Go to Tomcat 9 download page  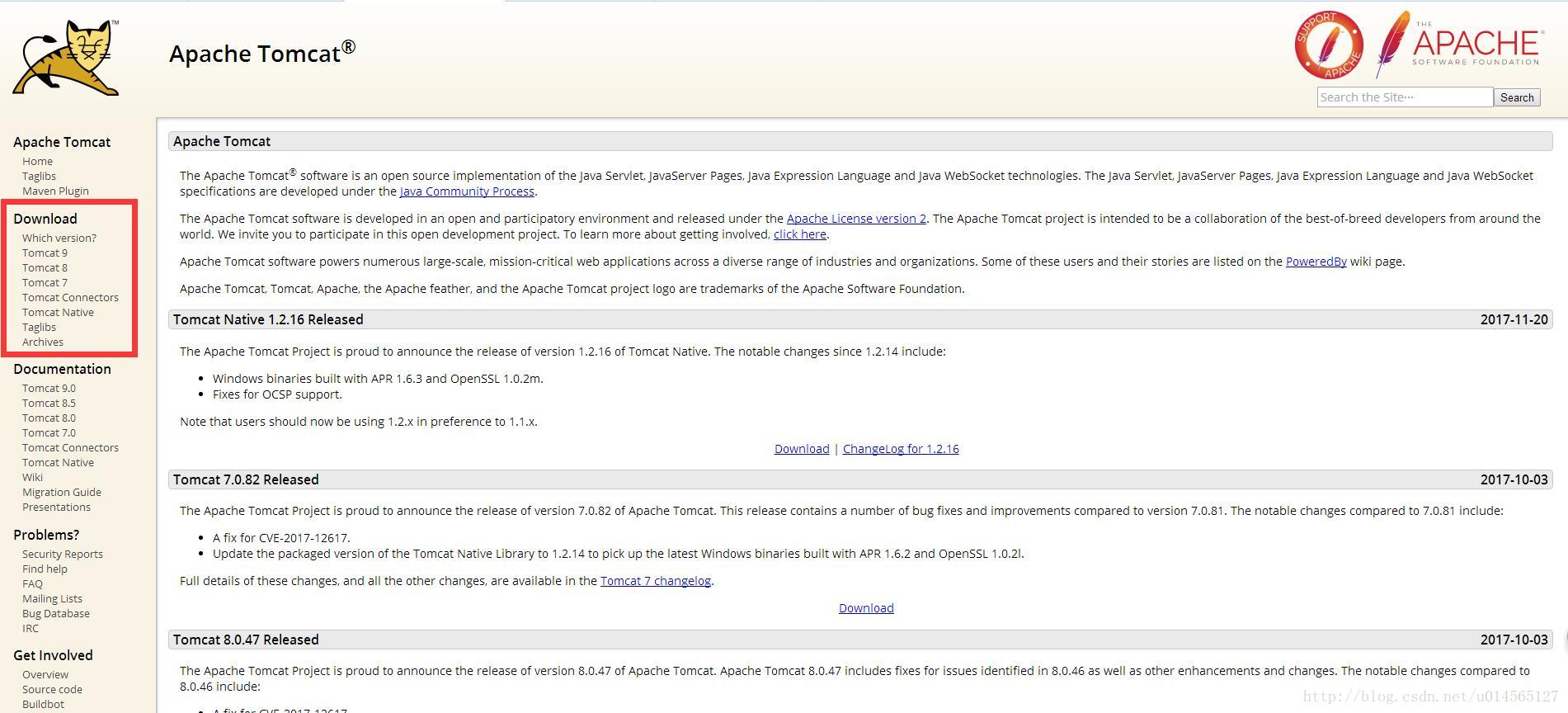tap(45, 253)
